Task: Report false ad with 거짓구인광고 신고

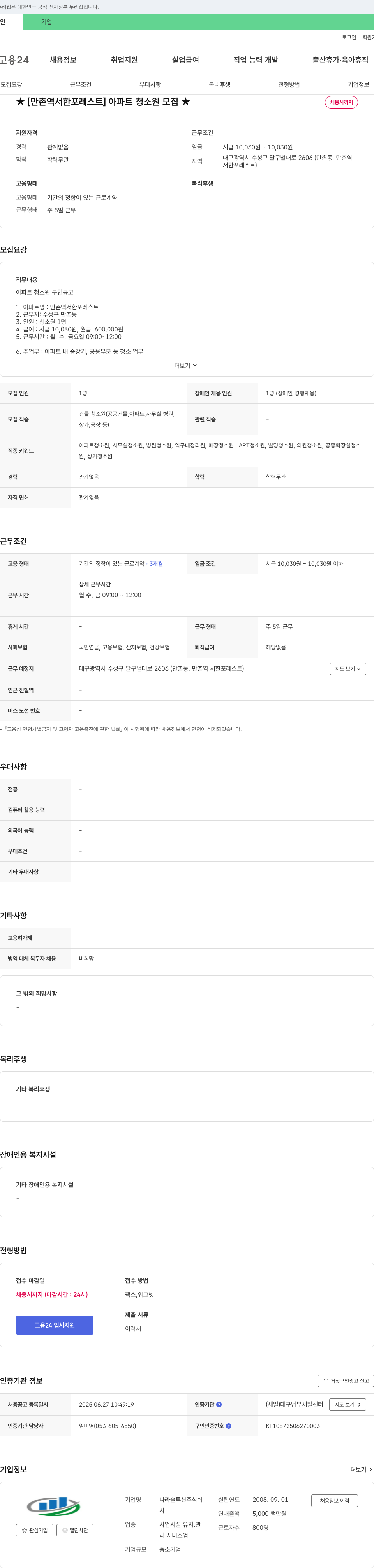Action: point(346,1381)
